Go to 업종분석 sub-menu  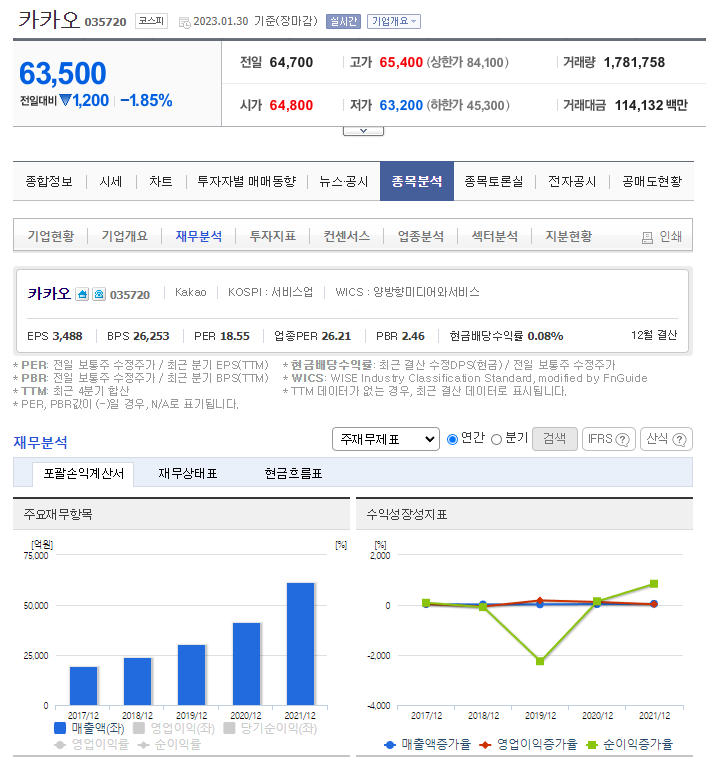[421, 236]
